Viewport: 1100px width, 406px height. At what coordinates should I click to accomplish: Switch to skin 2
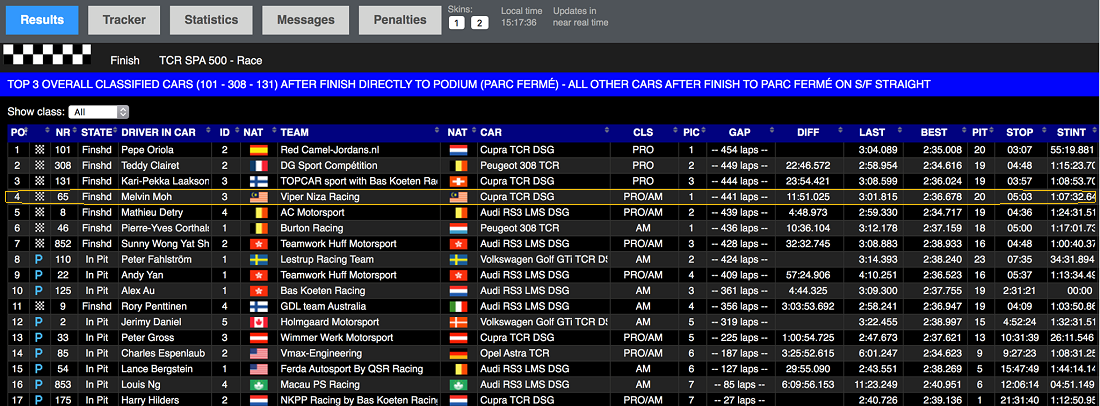(x=480, y=23)
